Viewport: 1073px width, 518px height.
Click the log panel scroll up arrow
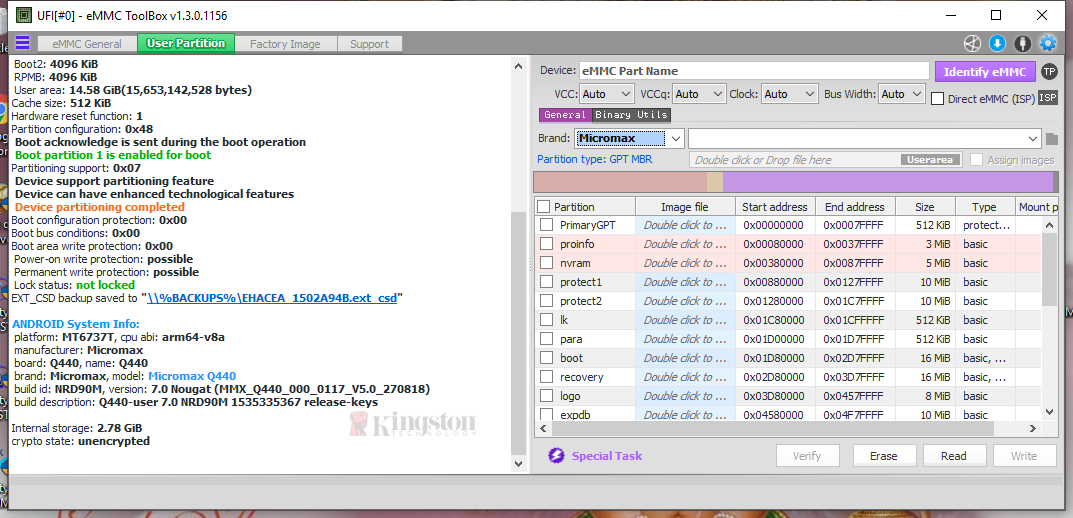[519, 66]
